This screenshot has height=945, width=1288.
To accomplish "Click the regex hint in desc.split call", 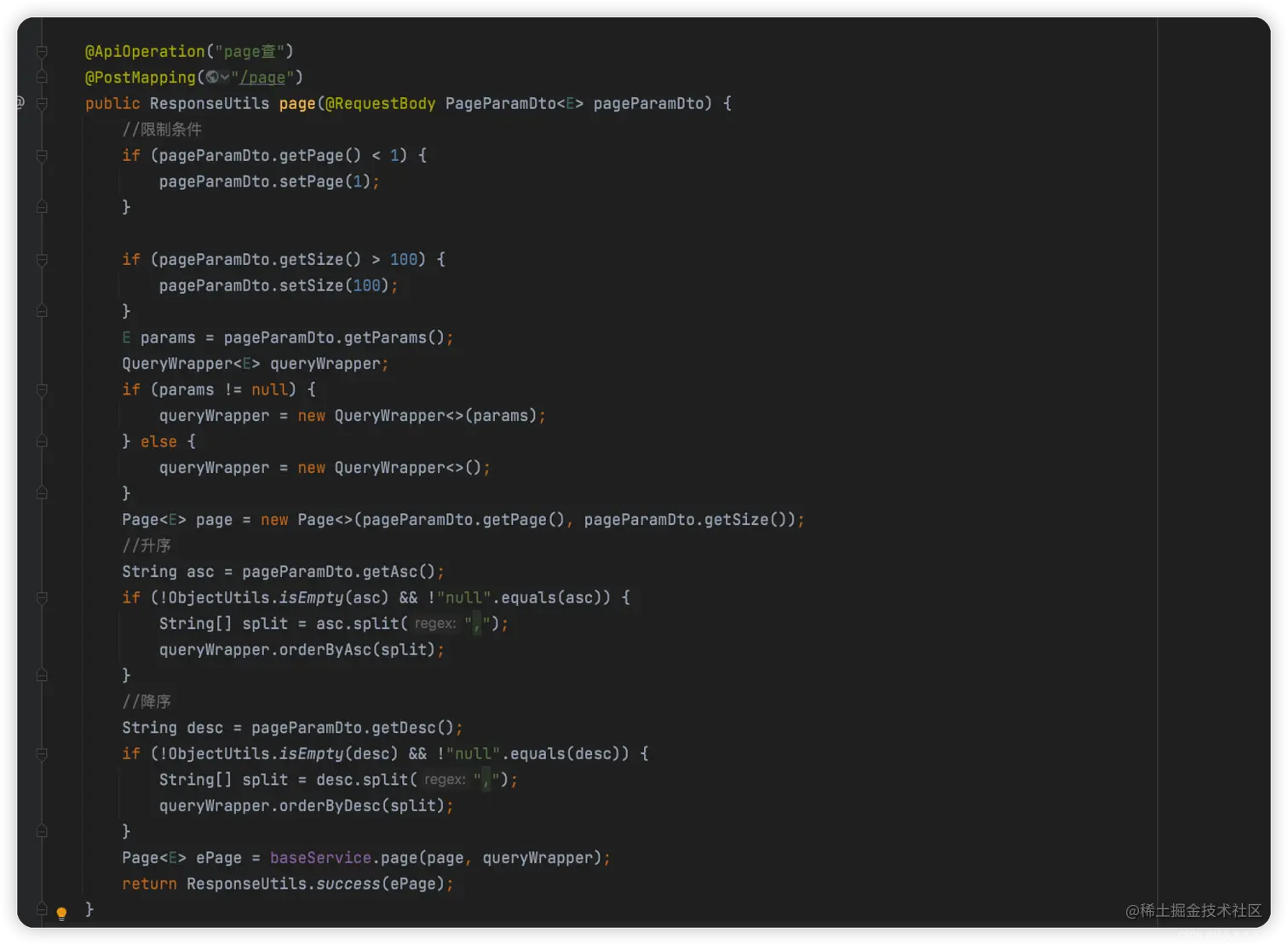I will [x=445, y=780].
